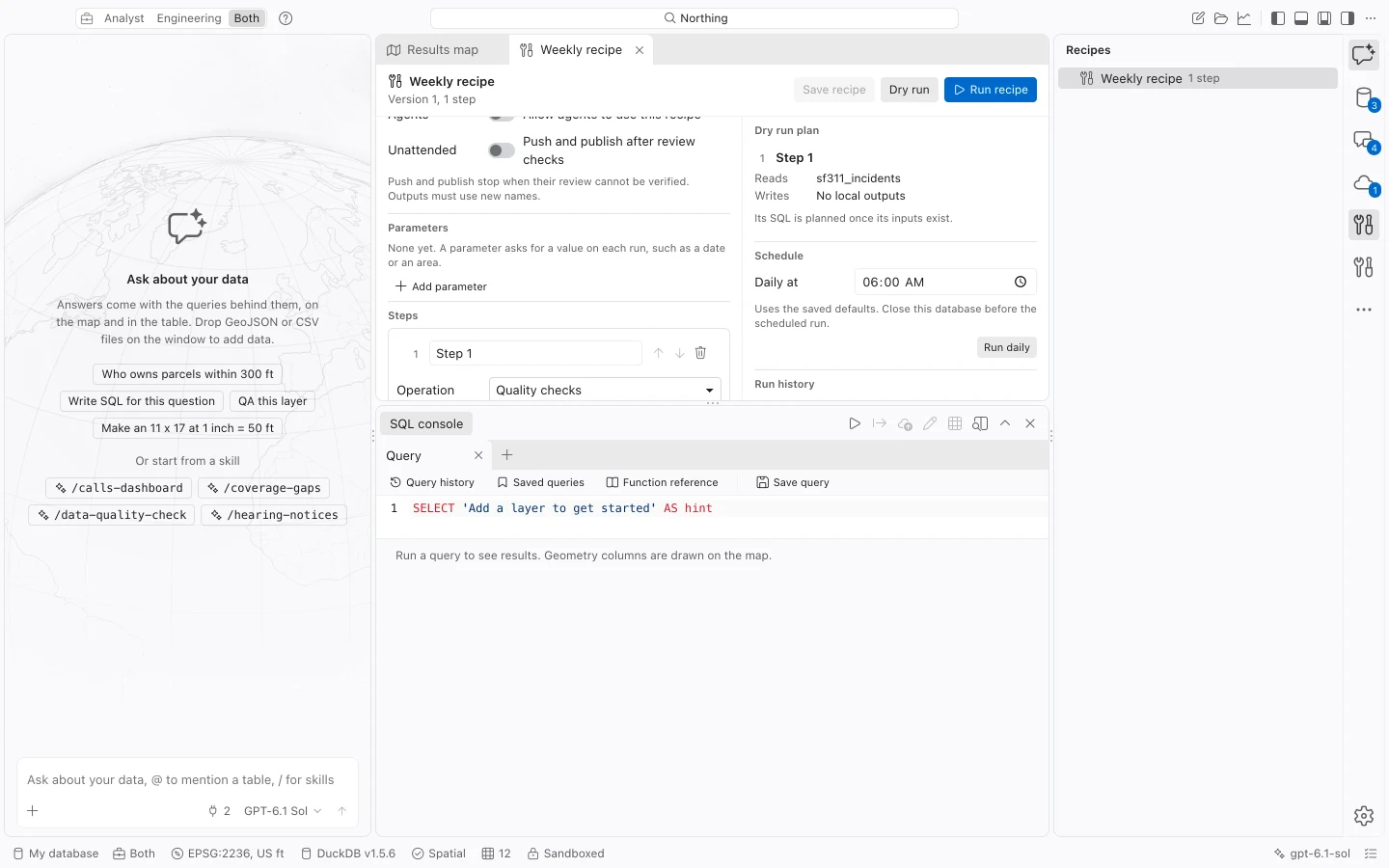Open EPSG:2236 projection selector in status bar
This screenshot has width=1389, height=868.
pos(228,854)
